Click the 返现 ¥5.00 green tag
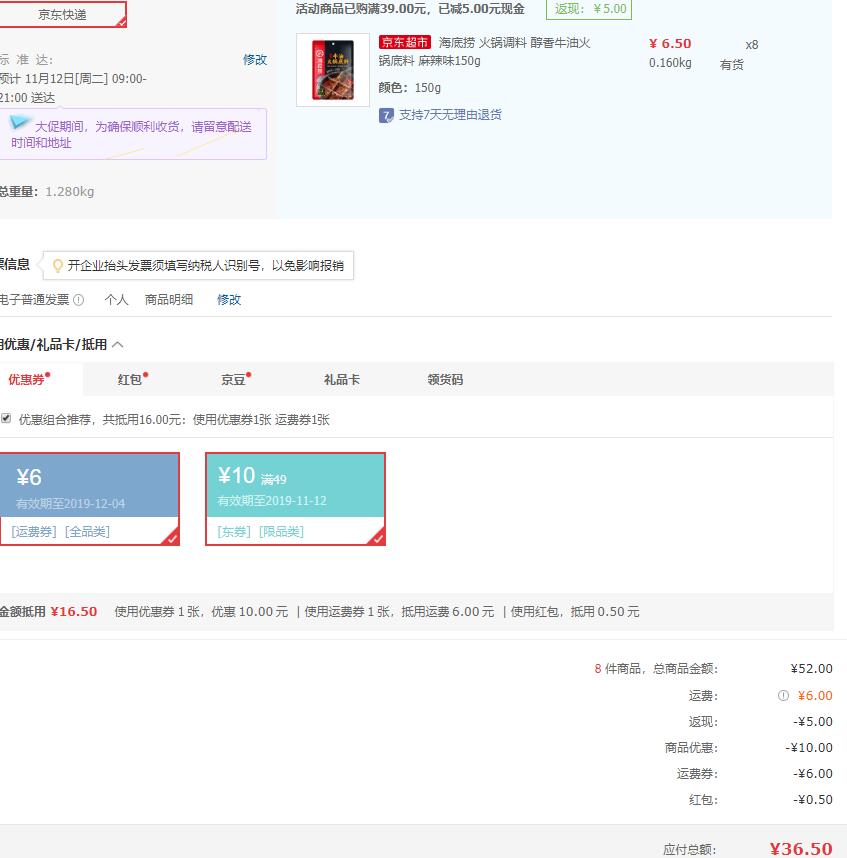The width and height of the screenshot is (847, 858). click(x=589, y=9)
